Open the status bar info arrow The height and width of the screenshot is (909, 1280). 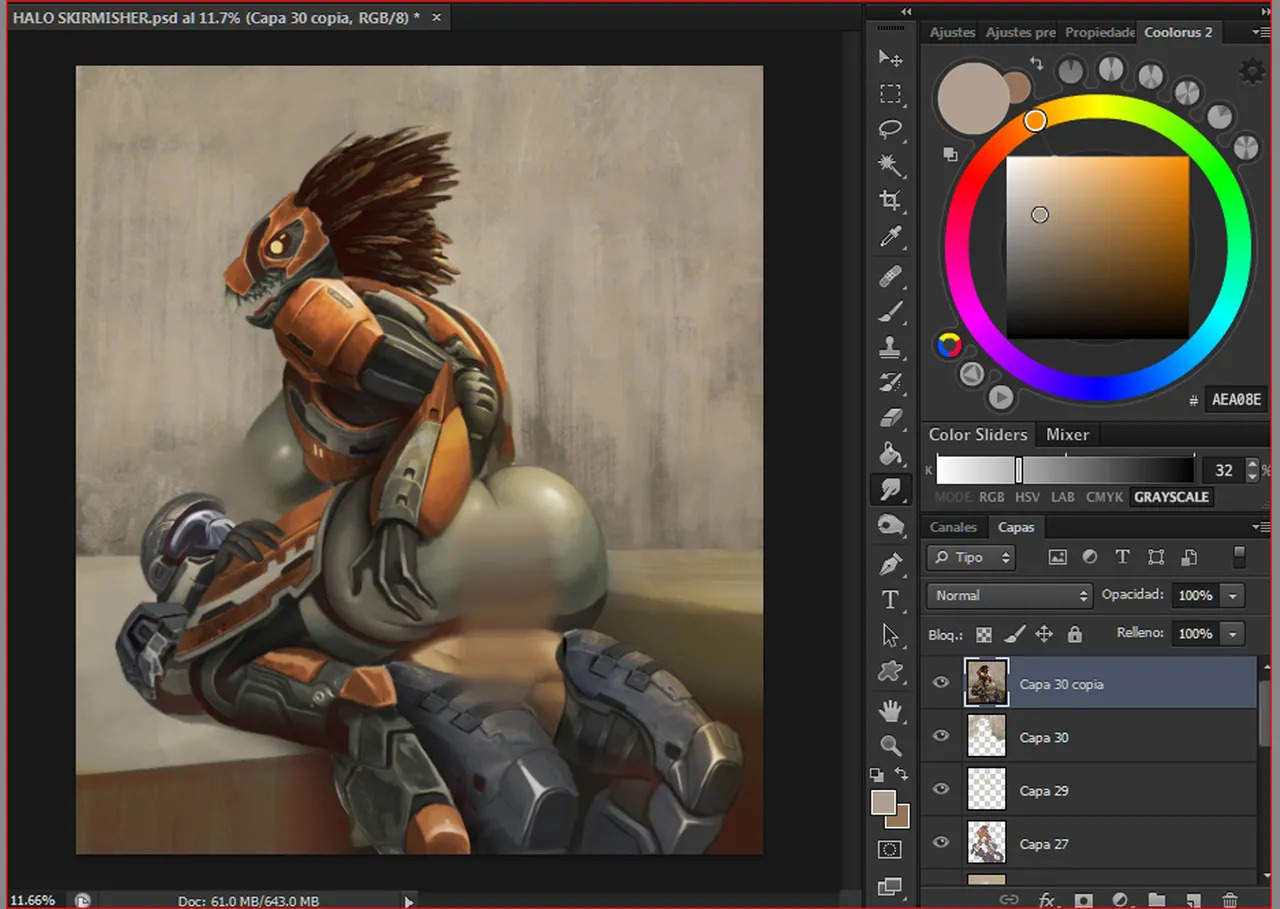pyautogui.click(x=408, y=901)
